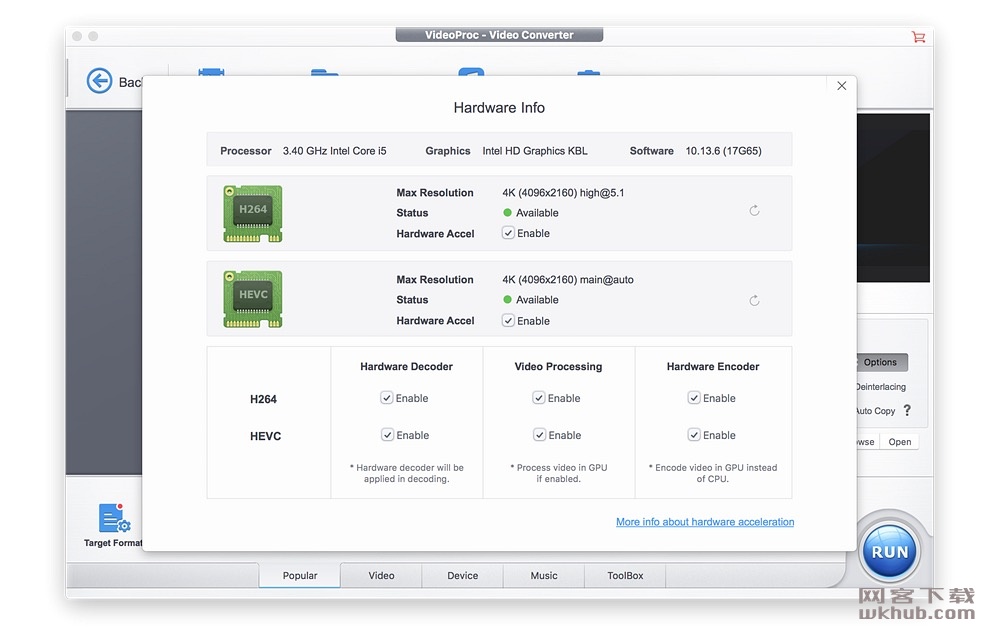The height and width of the screenshot is (639, 1000).
Task: Click the green HEVC Available status dot
Action: click(x=508, y=300)
